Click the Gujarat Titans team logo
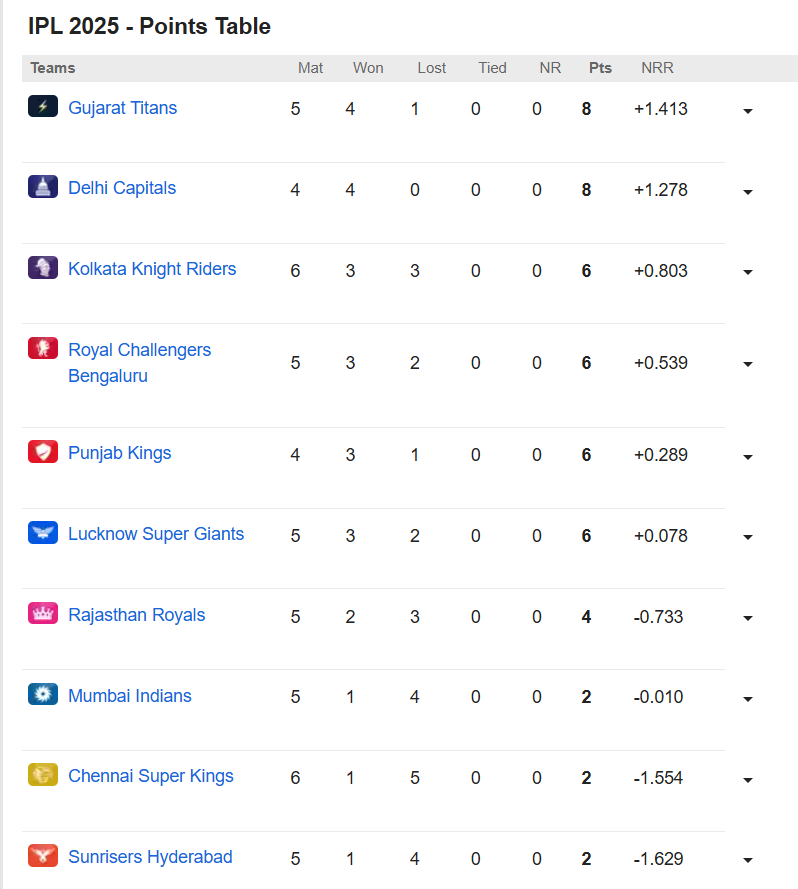This screenshot has height=889, width=798. pyautogui.click(x=43, y=106)
